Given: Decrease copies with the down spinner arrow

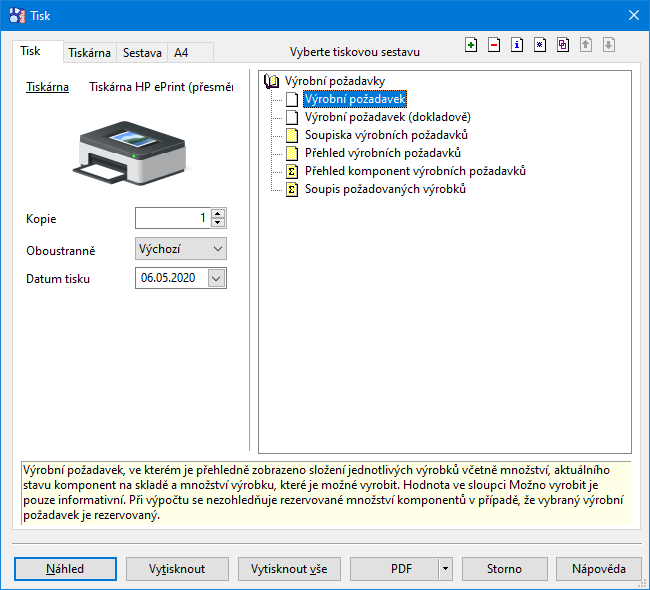Looking at the screenshot, I should 218,223.
